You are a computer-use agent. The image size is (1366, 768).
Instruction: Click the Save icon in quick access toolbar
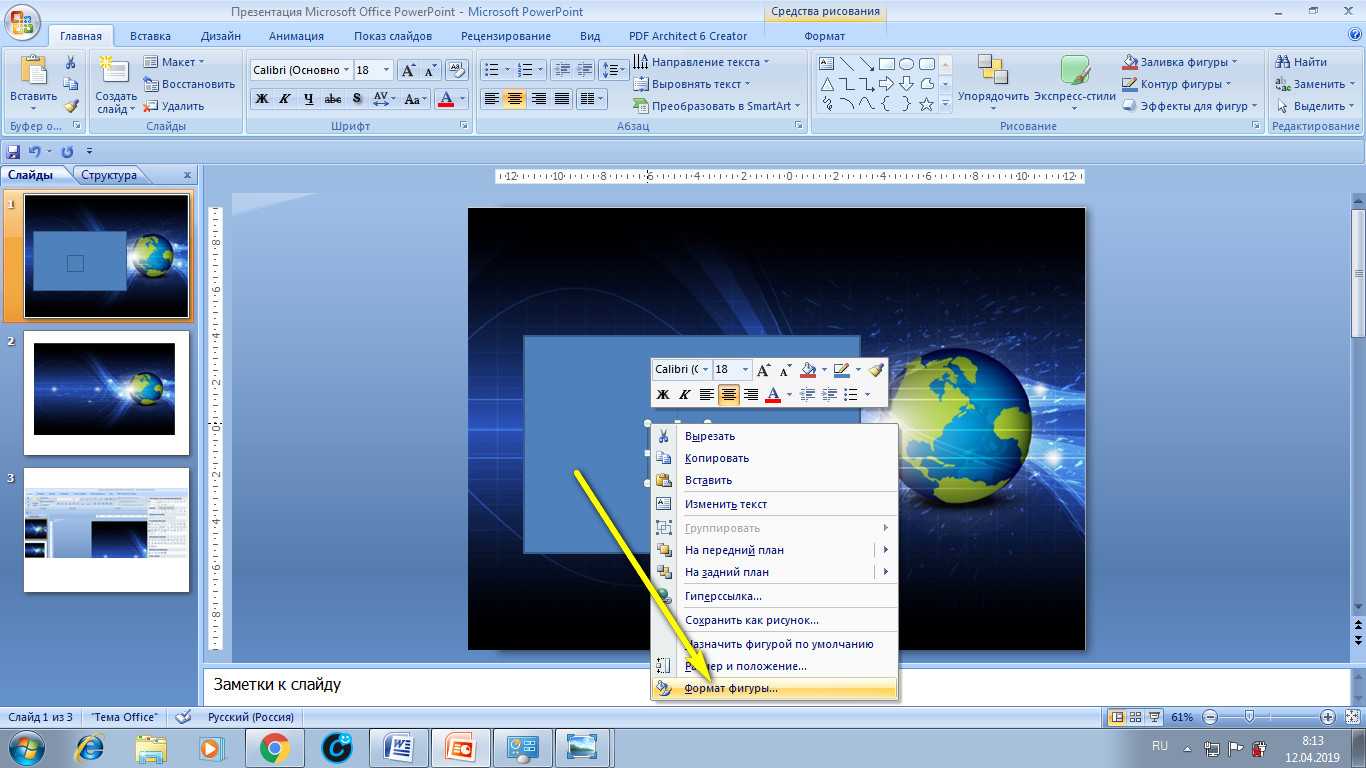pos(13,152)
